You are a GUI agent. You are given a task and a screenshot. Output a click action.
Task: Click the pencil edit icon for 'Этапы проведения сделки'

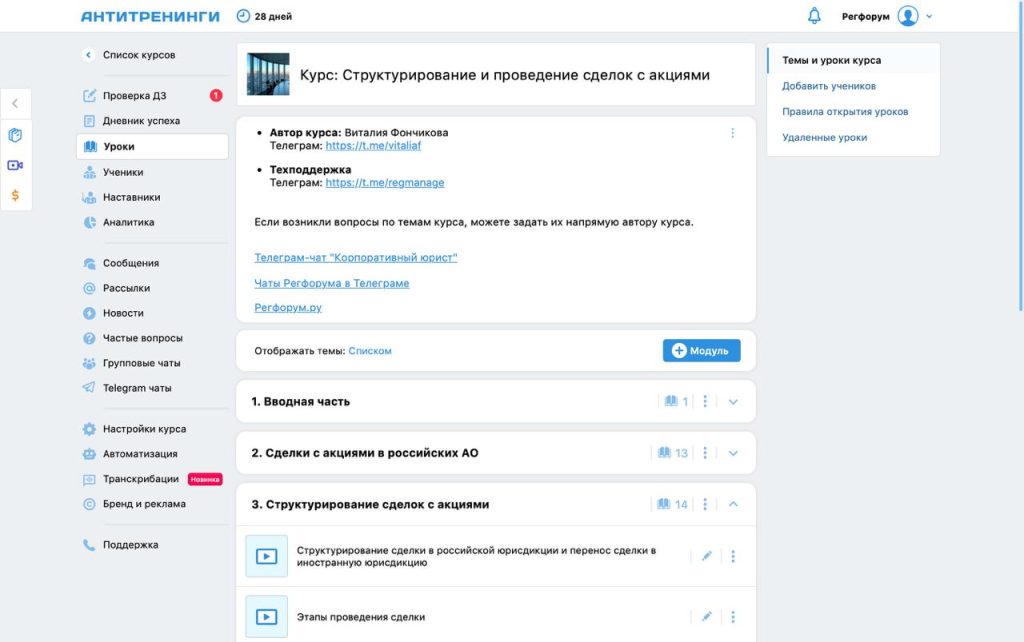(x=706, y=617)
